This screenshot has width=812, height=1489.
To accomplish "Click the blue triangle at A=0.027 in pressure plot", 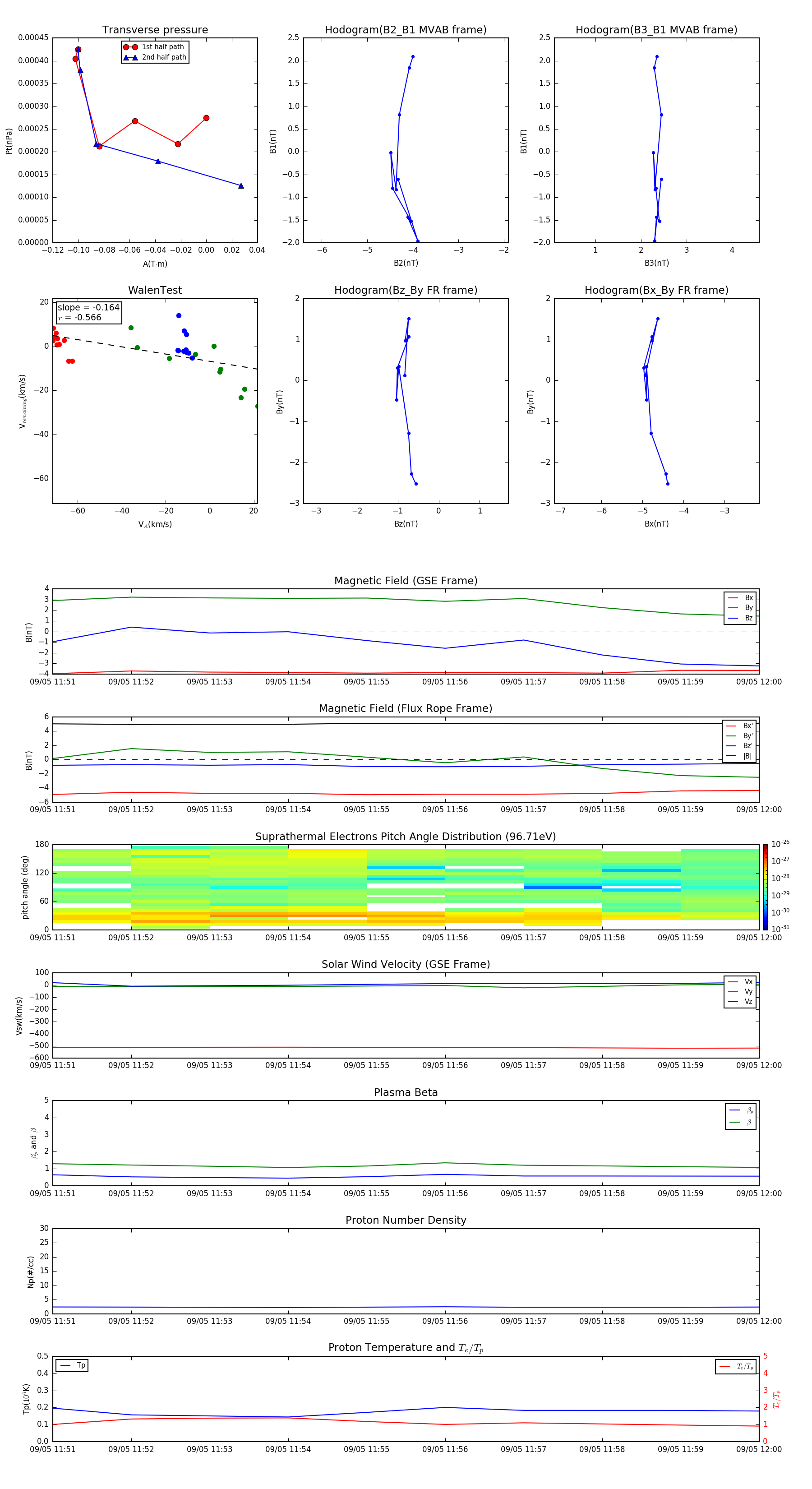I will point(241,185).
